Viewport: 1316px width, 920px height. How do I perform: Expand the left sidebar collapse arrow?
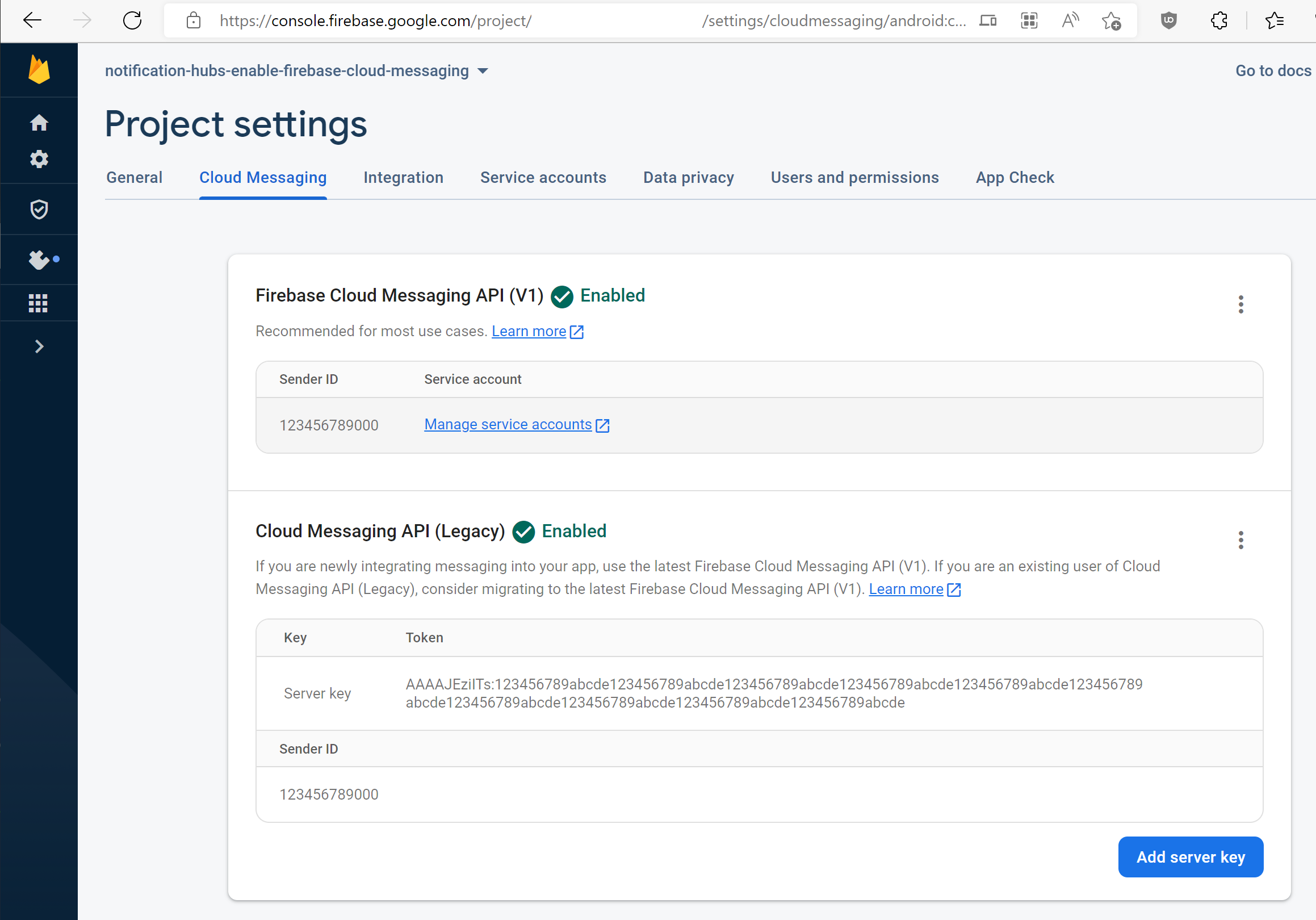39,346
